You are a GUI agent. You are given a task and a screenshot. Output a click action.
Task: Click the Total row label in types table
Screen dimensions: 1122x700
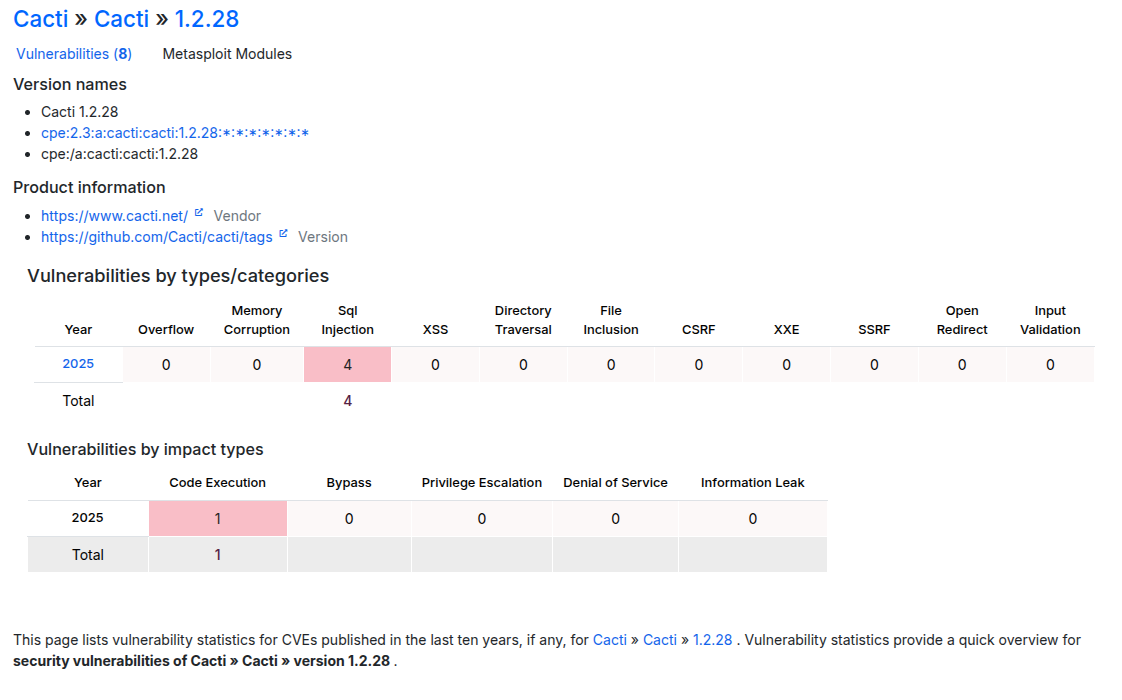78,401
